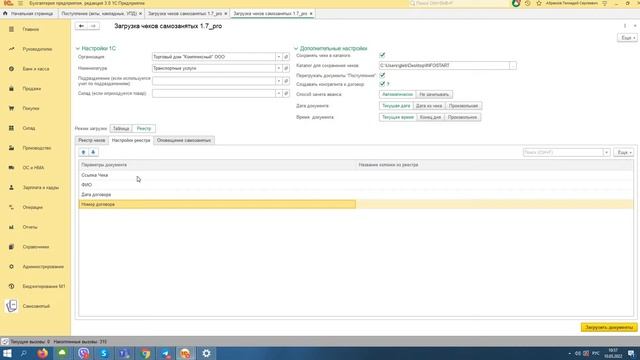
Task: Browse catalog folder with ellipsis button
Action: [513, 65]
